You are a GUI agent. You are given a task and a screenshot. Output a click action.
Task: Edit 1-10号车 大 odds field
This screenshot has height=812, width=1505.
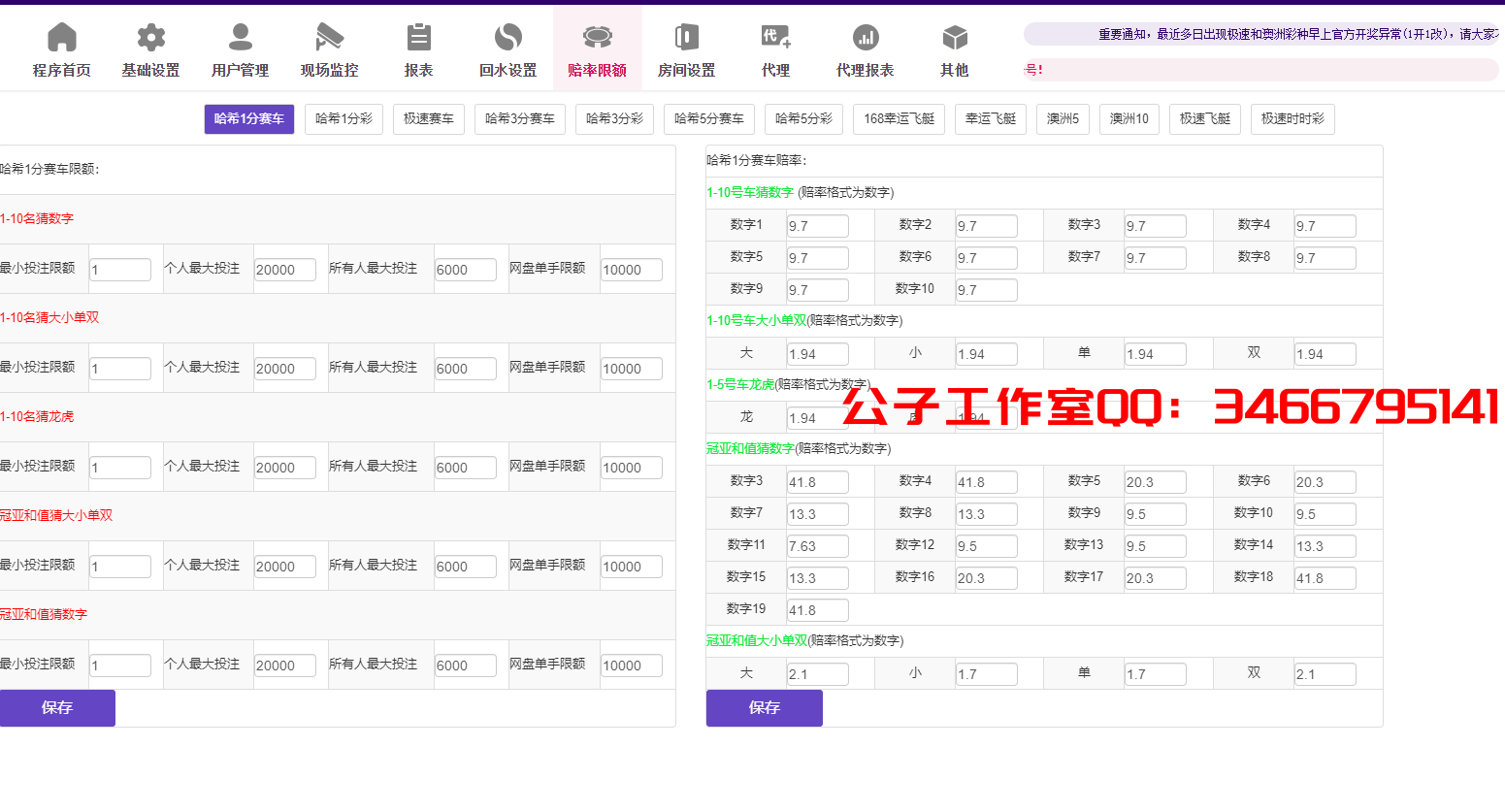(818, 354)
